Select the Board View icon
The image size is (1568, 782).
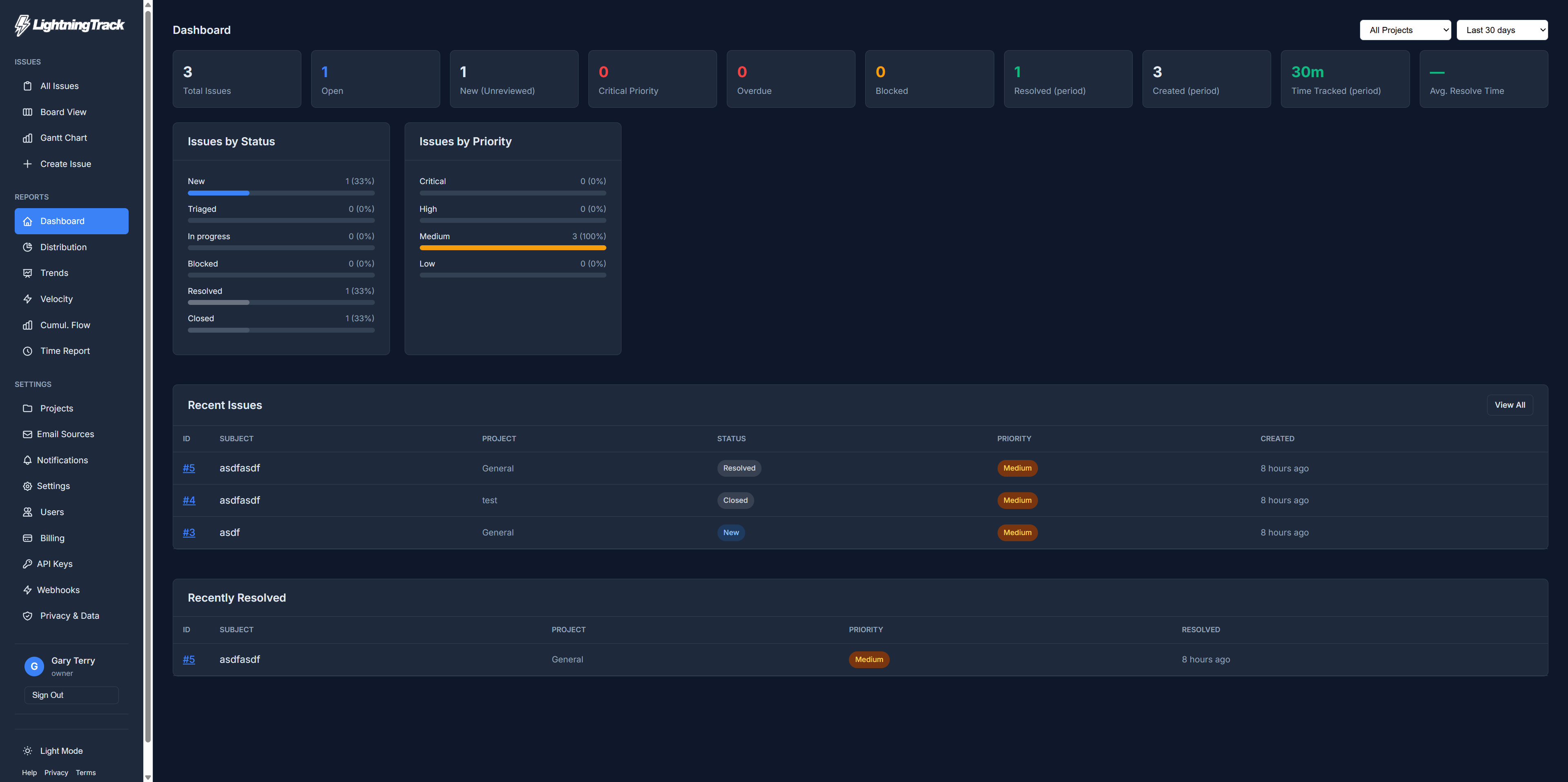(28, 111)
